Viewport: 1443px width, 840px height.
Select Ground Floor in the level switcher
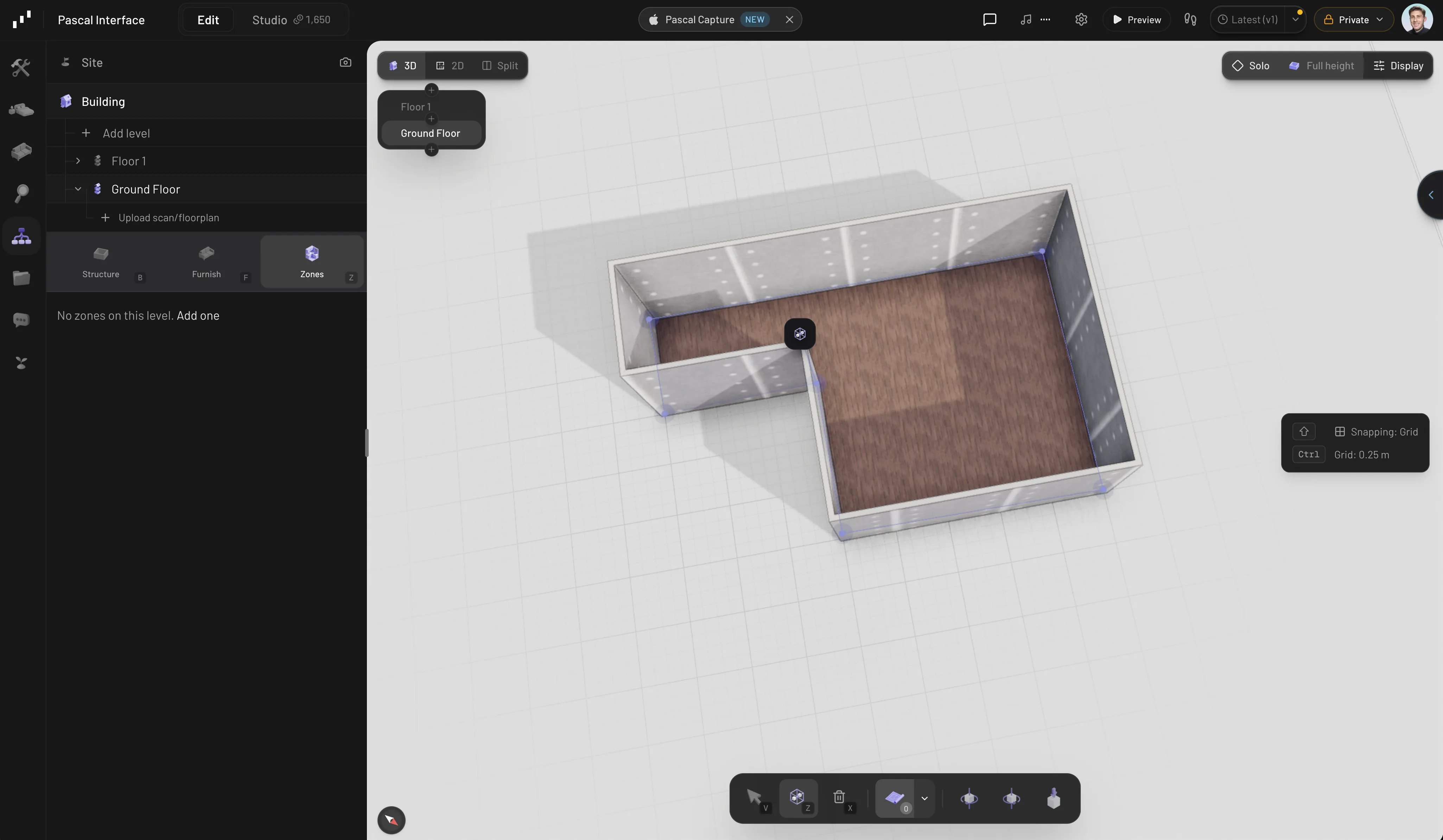click(431, 133)
